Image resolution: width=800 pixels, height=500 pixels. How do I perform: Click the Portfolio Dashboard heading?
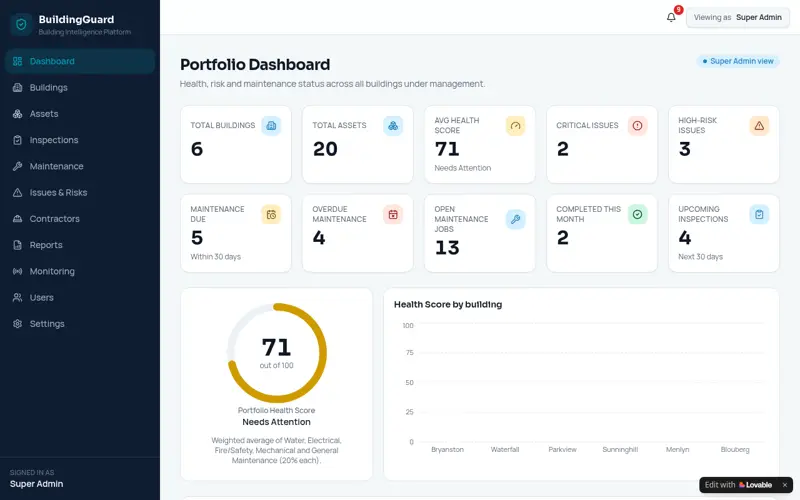pos(255,65)
